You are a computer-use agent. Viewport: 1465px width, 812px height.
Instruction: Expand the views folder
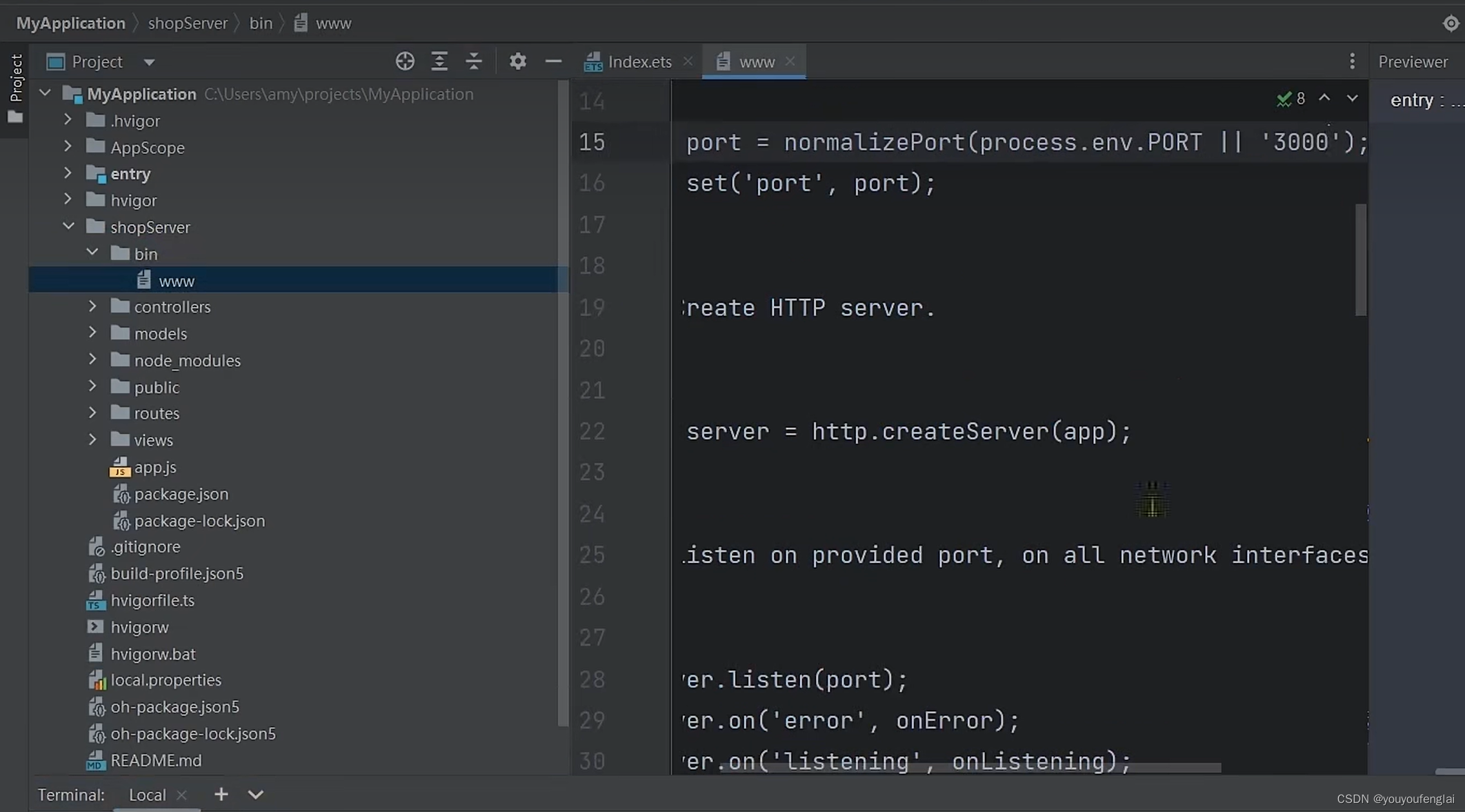[x=92, y=439]
